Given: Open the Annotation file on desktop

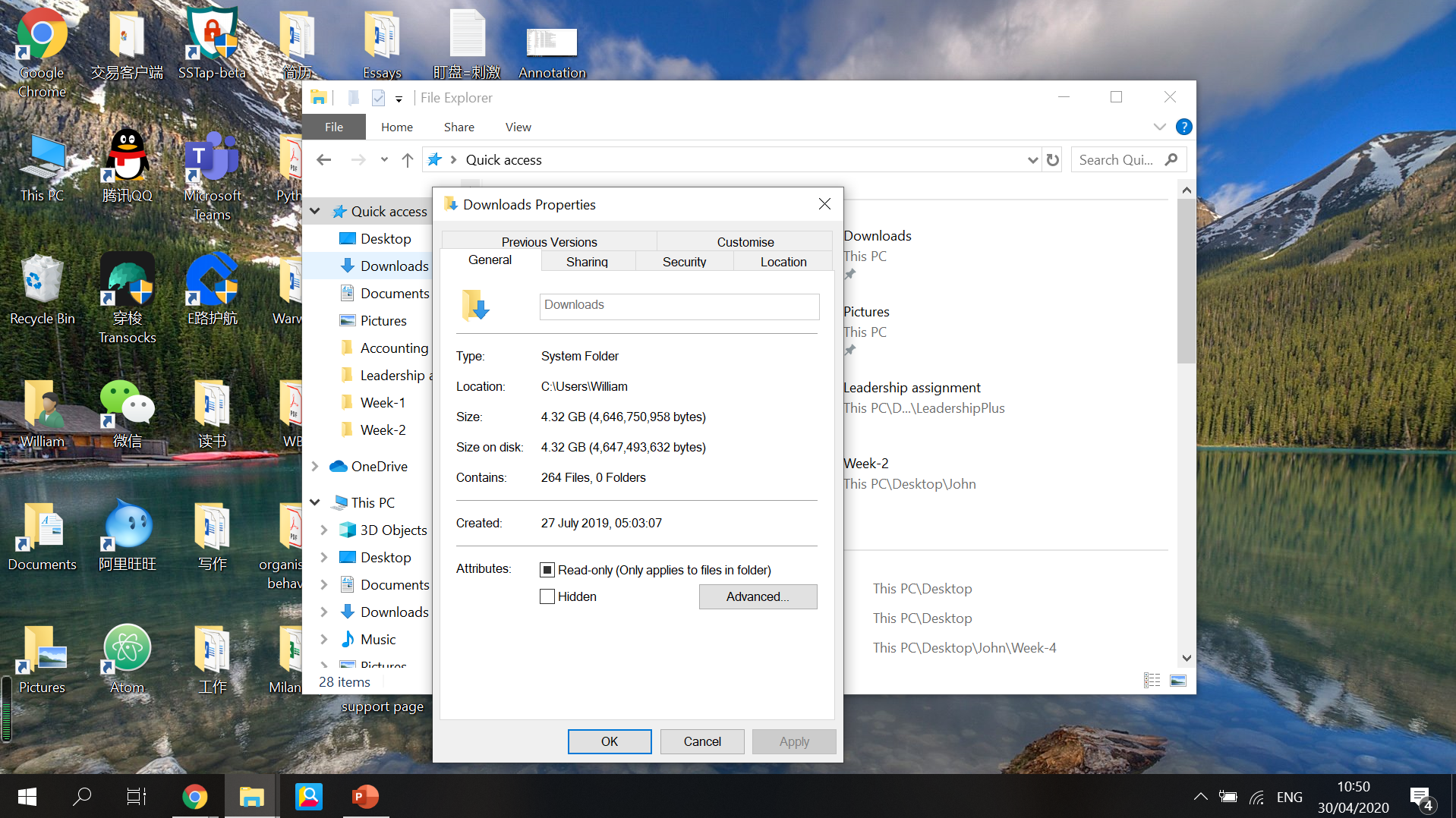Looking at the screenshot, I should pos(552,53).
